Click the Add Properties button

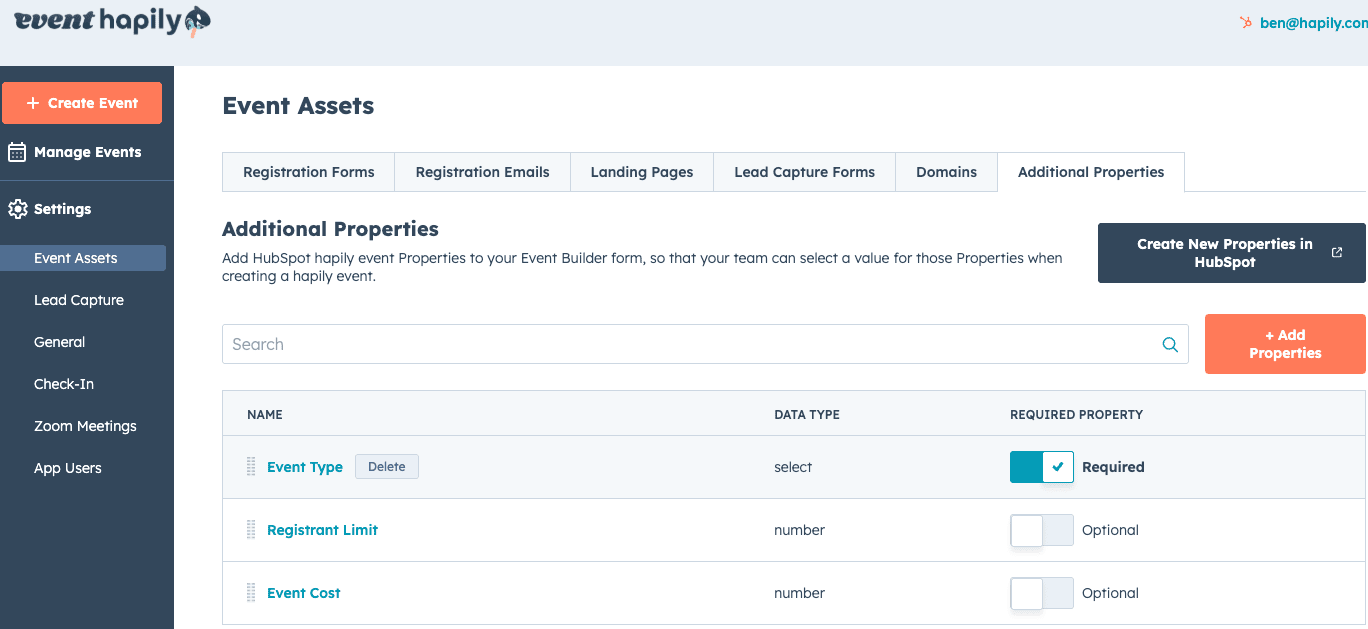(1285, 344)
